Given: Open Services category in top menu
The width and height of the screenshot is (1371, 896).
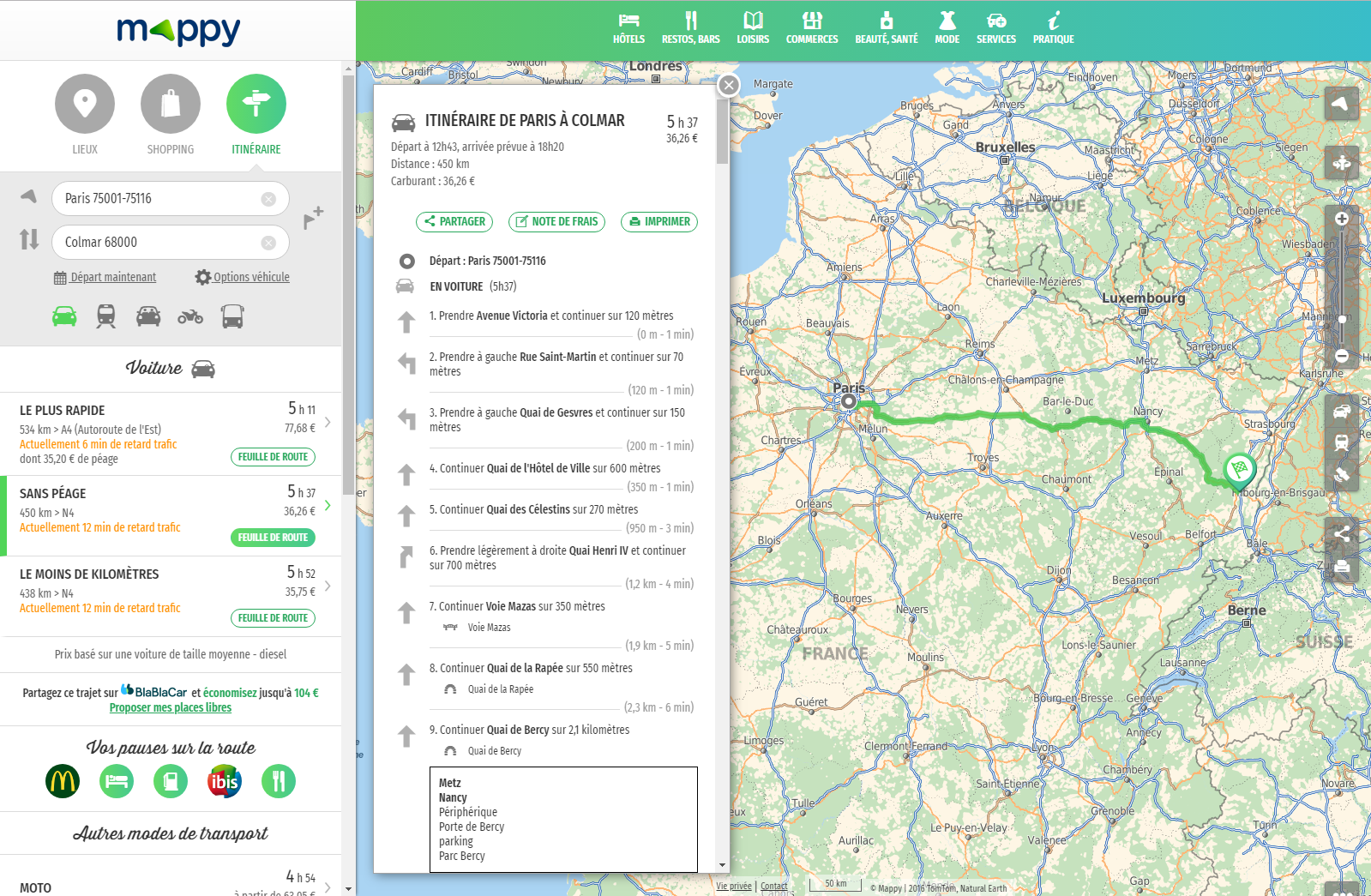Looking at the screenshot, I should pyautogui.click(x=996, y=28).
